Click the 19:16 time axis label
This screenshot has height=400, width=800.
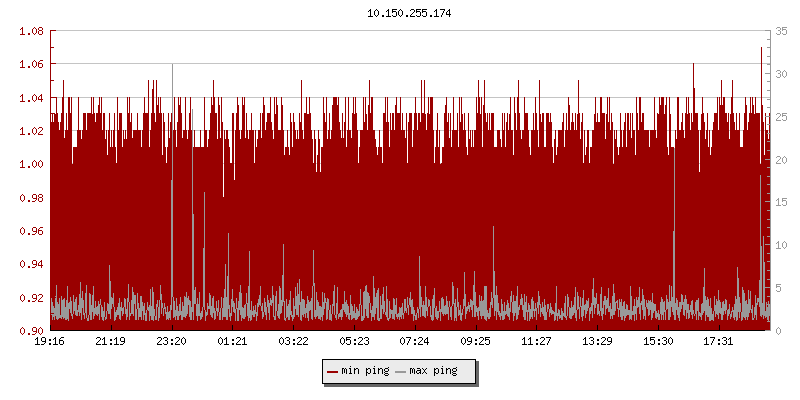point(50,342)
